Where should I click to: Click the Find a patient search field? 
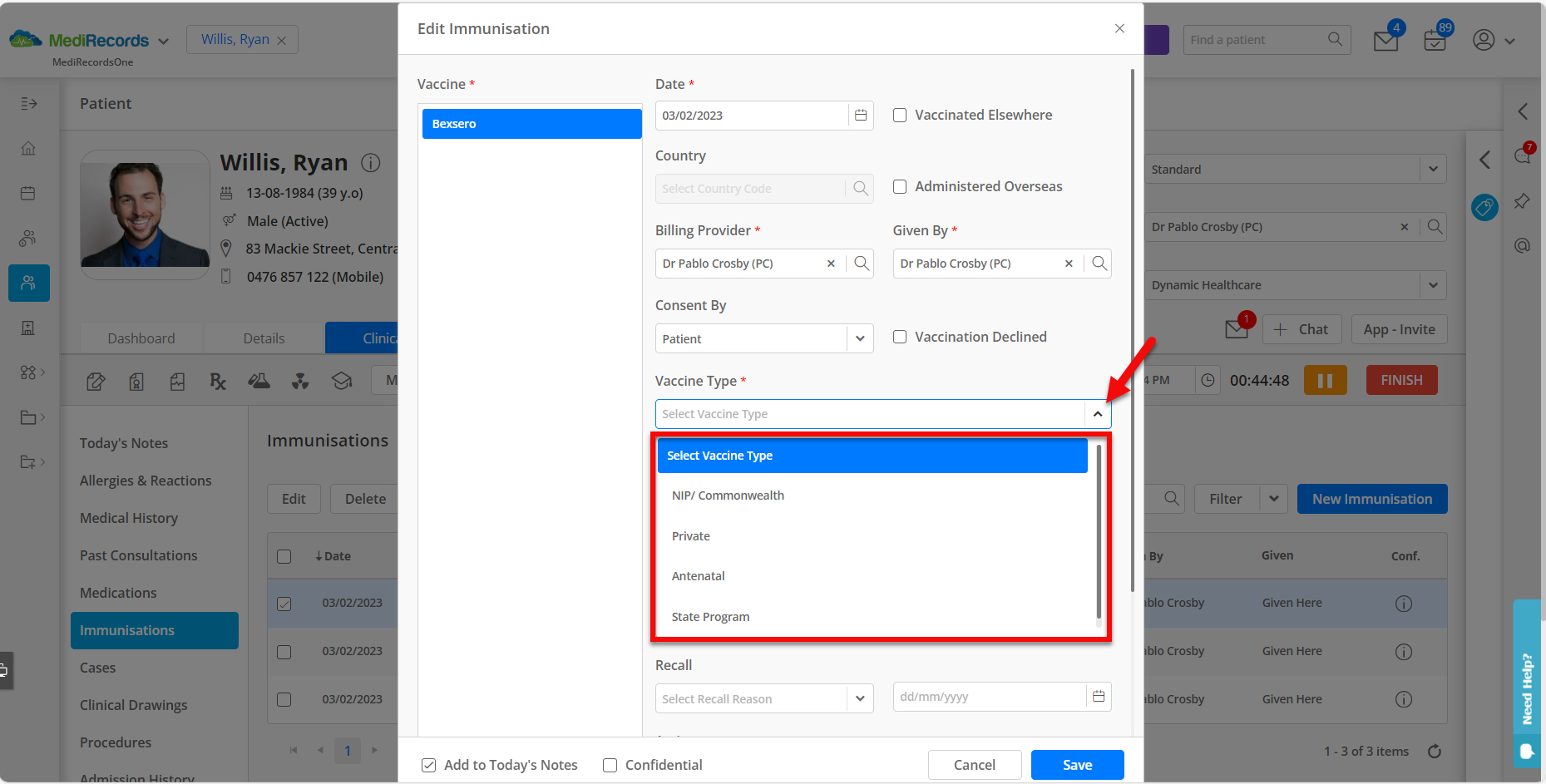tap(1256, 40)
